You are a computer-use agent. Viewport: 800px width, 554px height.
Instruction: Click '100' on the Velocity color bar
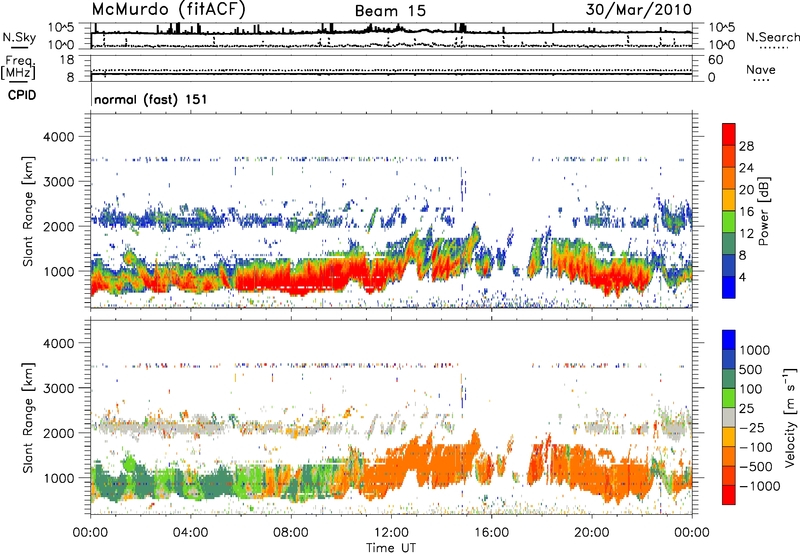coord(751,389)
